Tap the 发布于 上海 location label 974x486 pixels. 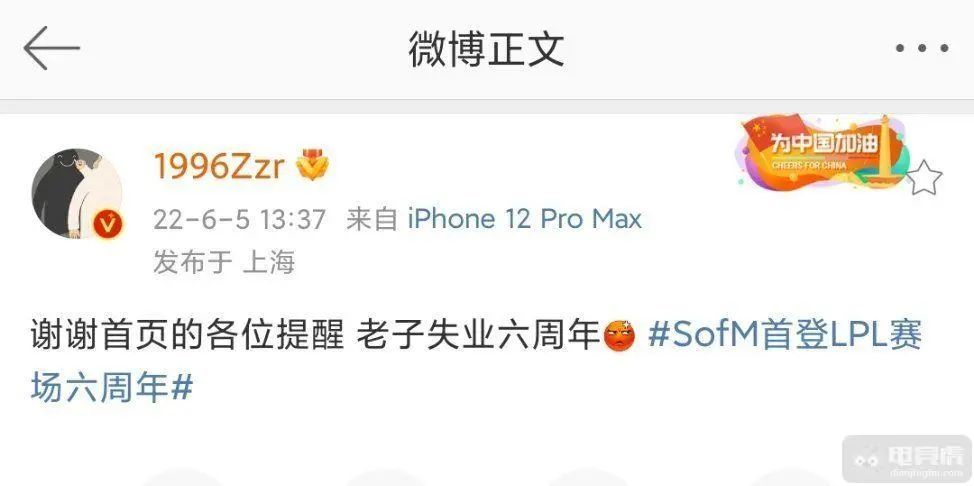(x=224, y=262)
